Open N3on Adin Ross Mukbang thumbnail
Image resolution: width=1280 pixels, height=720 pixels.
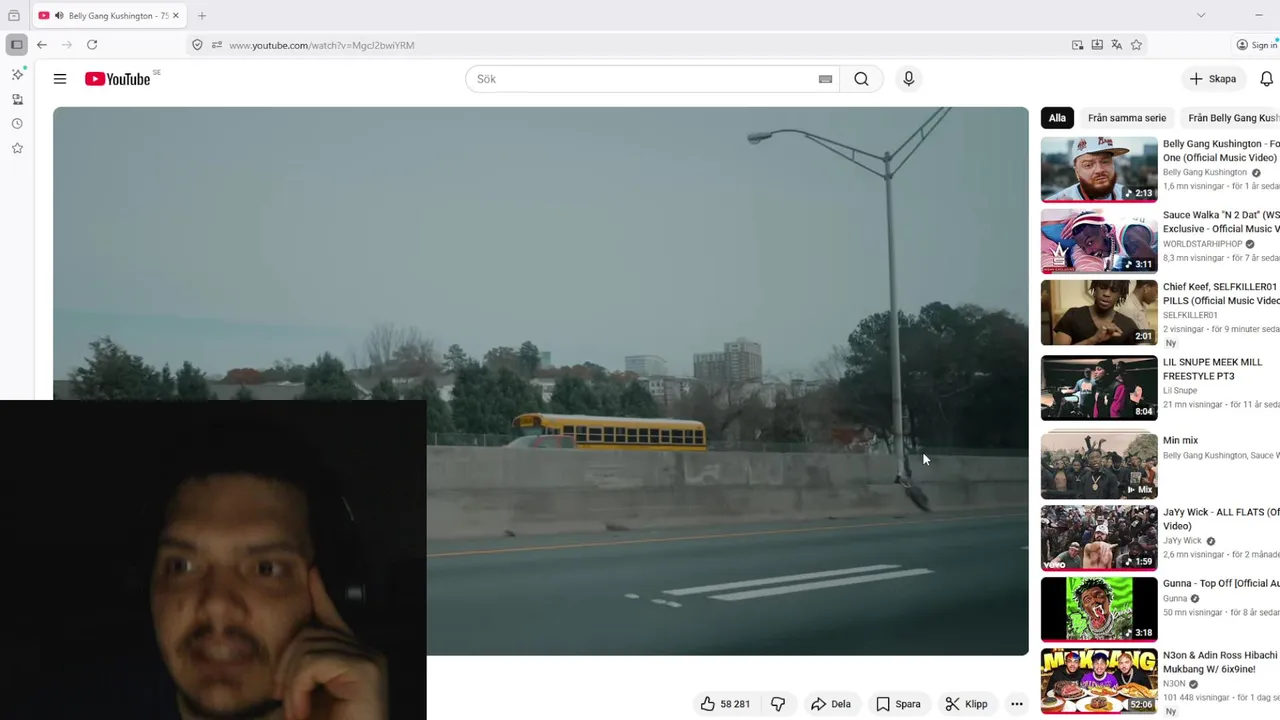[x=1099, y=681]
